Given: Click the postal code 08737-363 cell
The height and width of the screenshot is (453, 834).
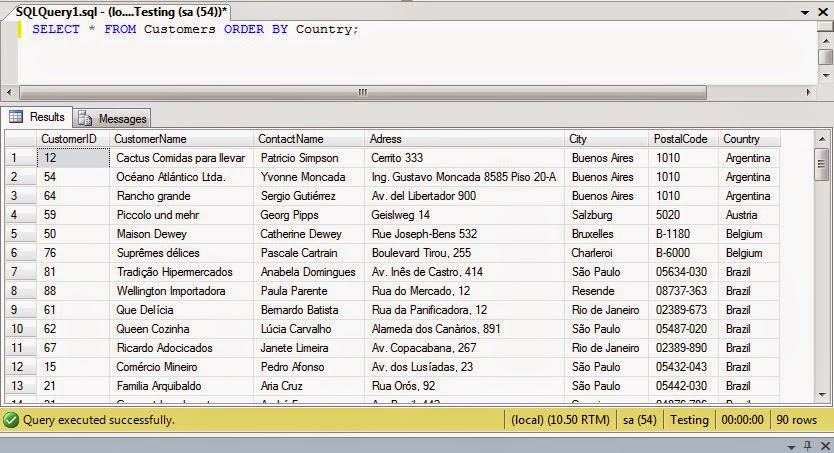Looking at the screenshot, I should [683, 291].
